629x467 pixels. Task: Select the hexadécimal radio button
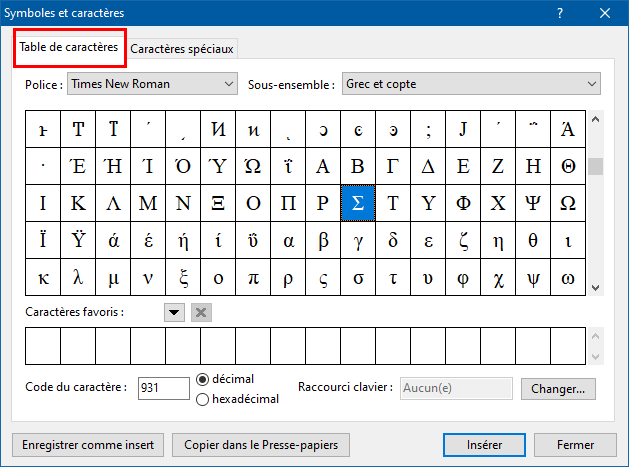(x=203, y=399)
